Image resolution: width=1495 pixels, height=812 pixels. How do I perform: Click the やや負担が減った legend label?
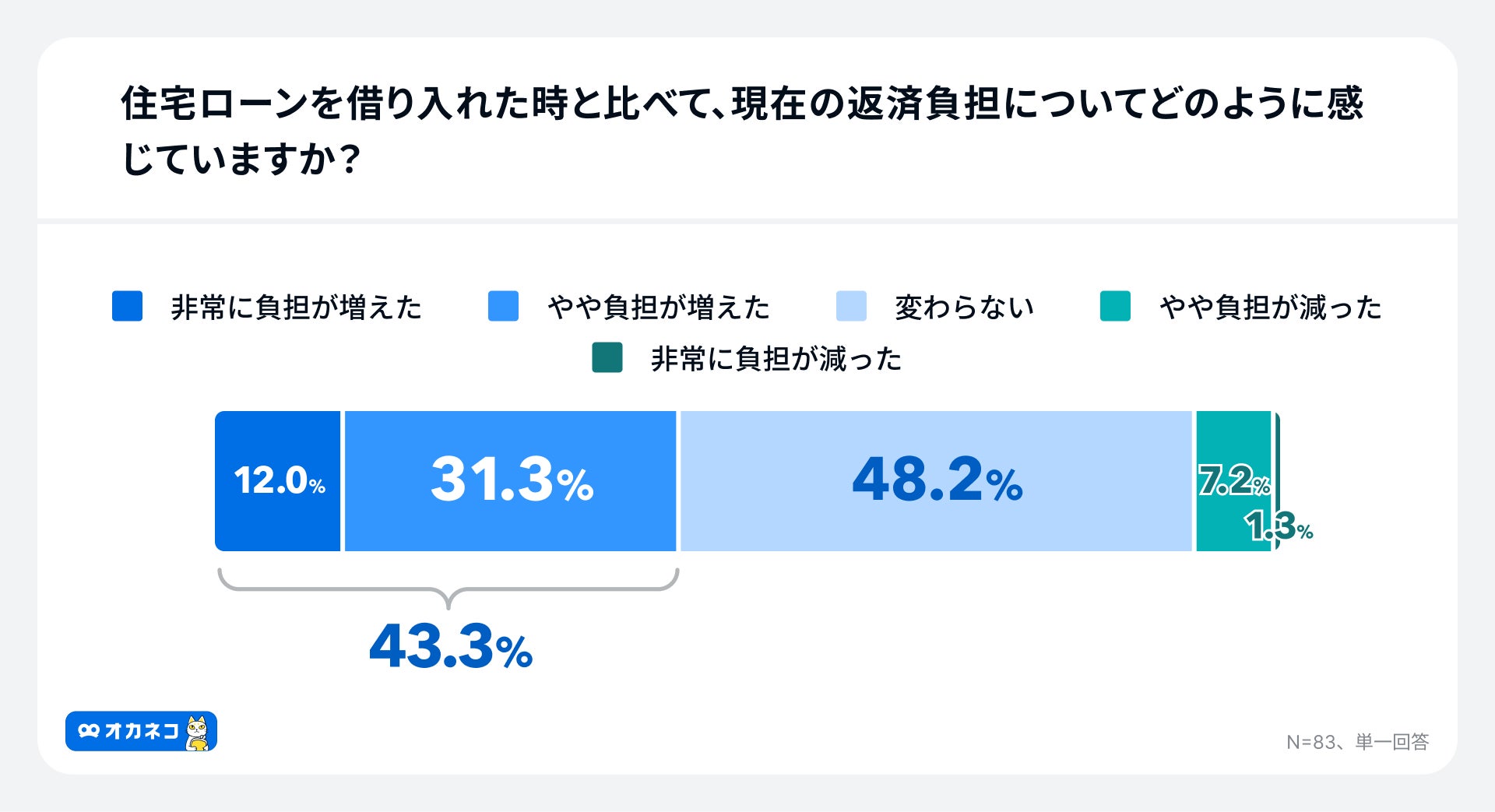1270,308
